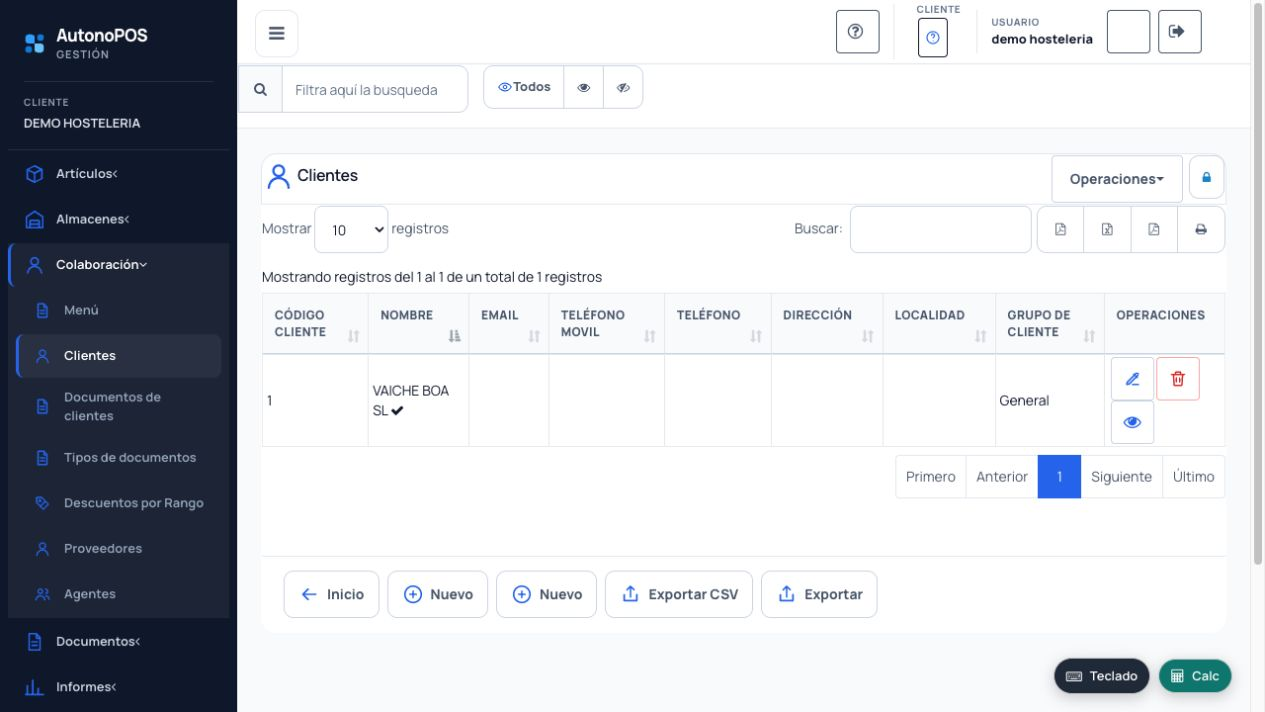The width and height of the screenshot is (1265, 712).
Task: Click the Clientes heading person icon
Action: pos(279,176)
